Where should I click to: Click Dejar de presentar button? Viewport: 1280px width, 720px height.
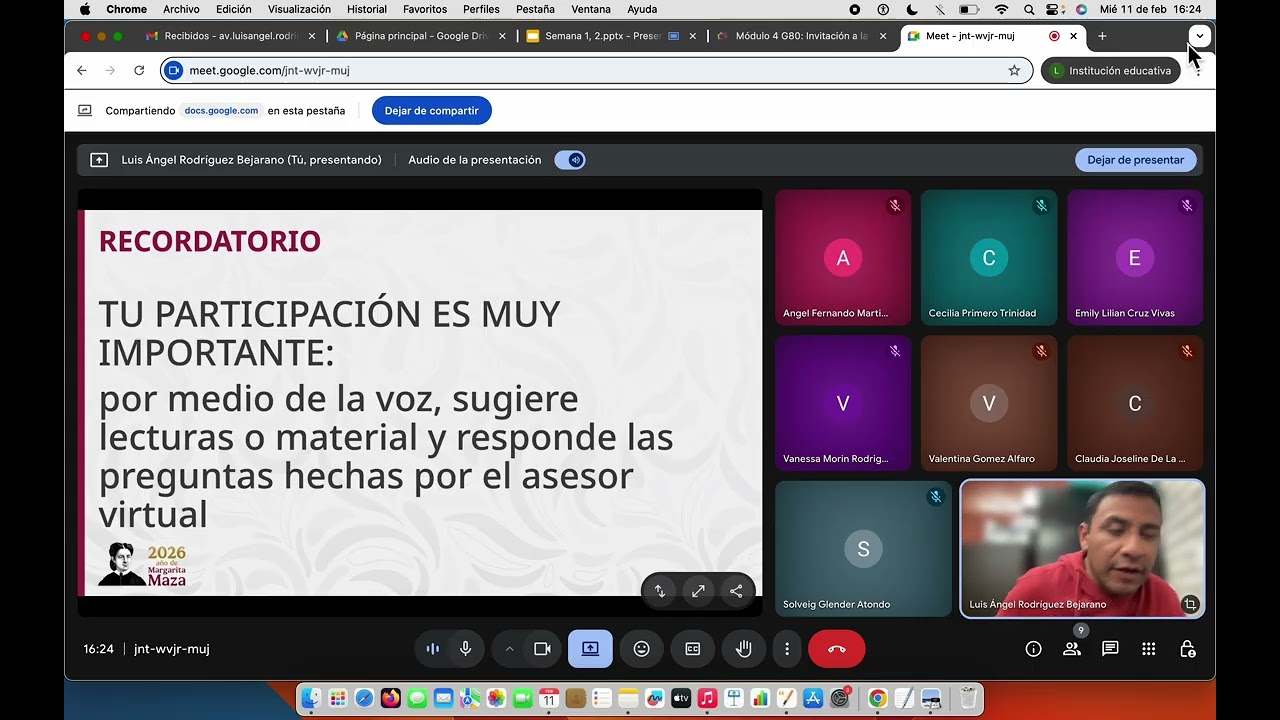1135,160
